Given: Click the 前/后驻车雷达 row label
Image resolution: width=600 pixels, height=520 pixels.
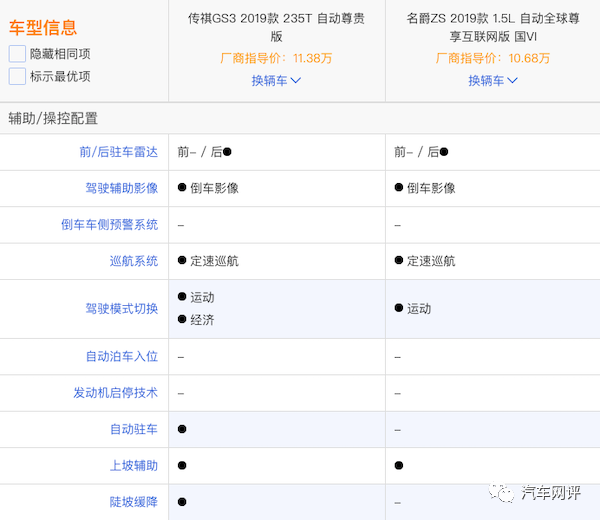Looking at the screenshot, I should [118, 152].
